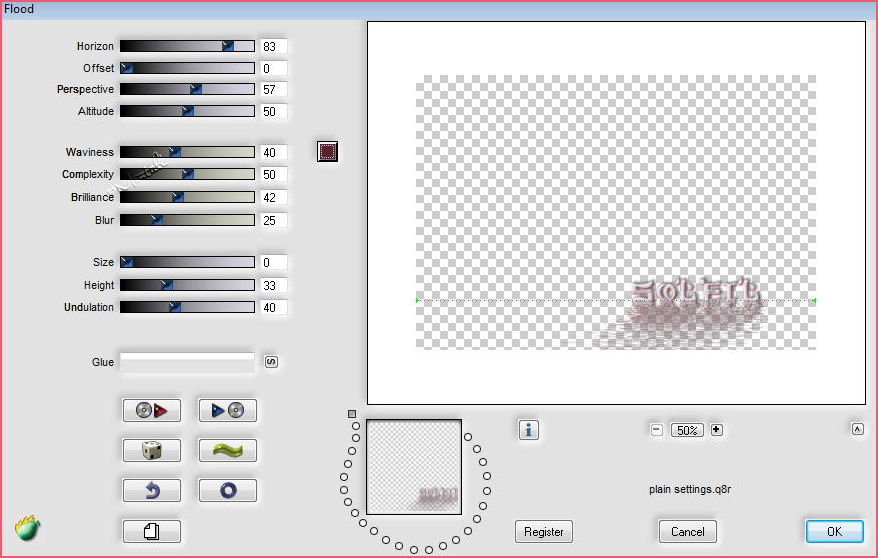This screenshot has height=558, width=878.
Task: Click the green wave button
Action: pyautogui.click(x=227, y=451)
